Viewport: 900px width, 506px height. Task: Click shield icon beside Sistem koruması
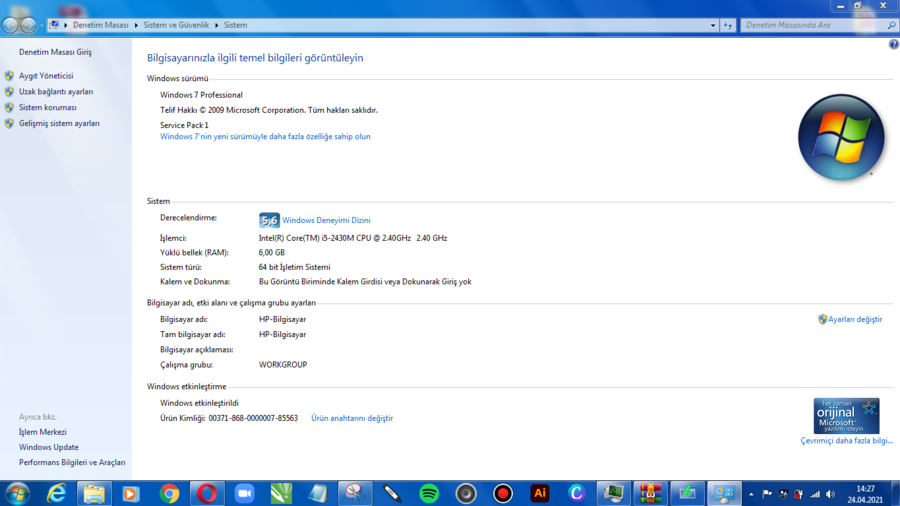point(9,107)
